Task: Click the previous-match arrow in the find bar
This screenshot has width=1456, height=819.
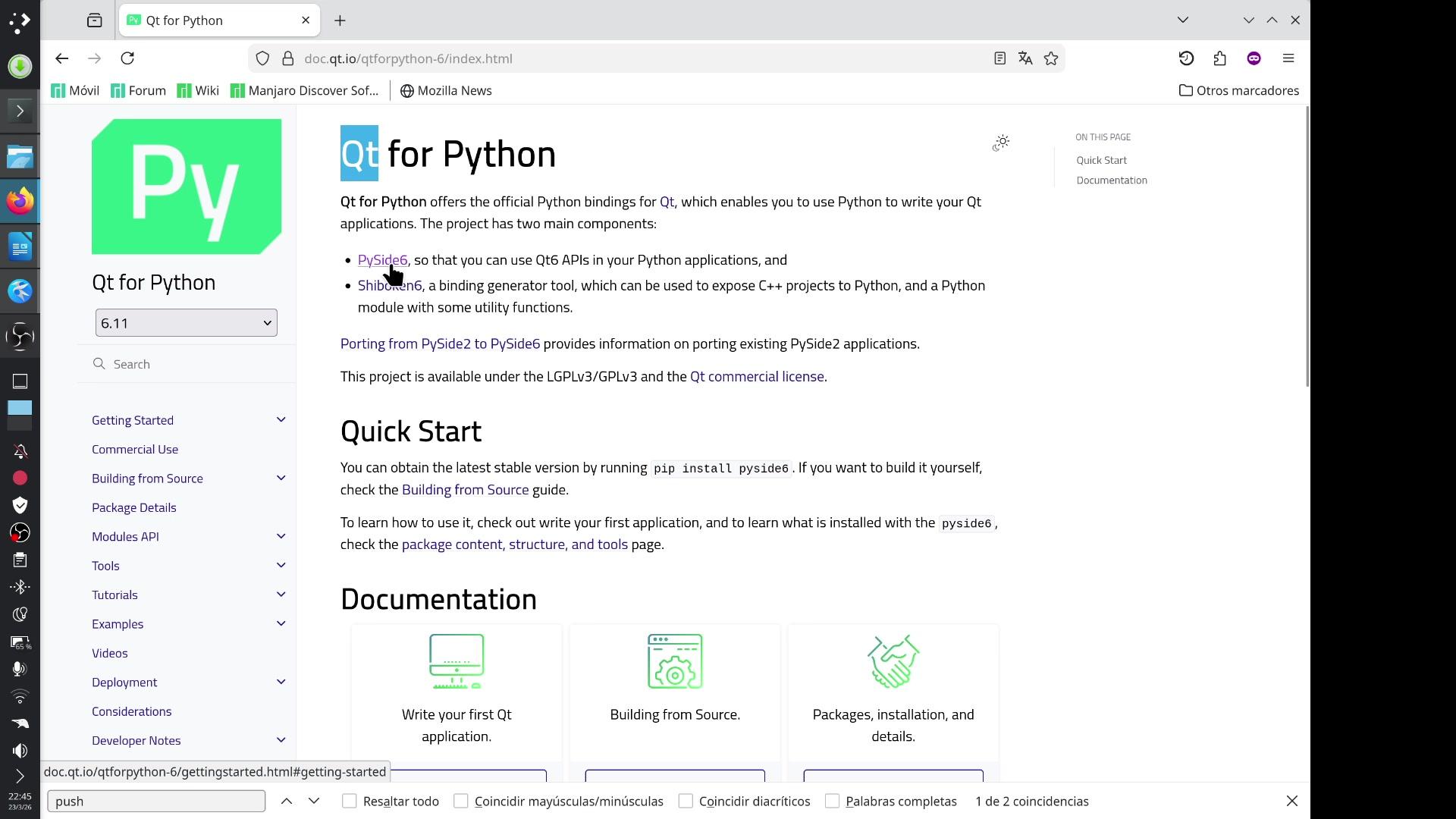Action: 287,801
